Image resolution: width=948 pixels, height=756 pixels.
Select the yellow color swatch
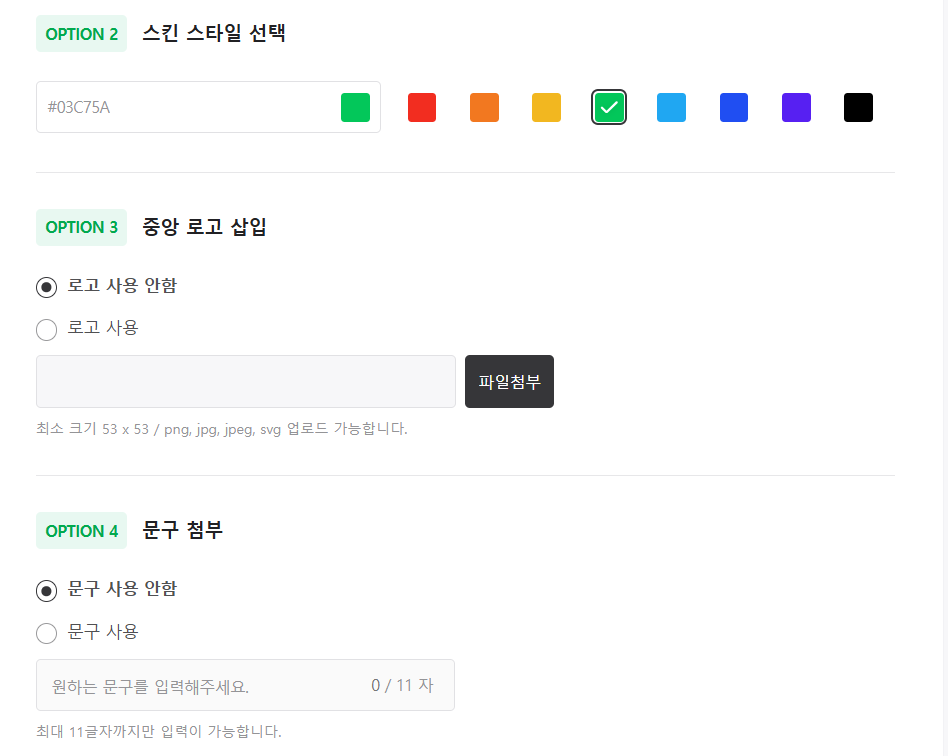tap(546, 107)
